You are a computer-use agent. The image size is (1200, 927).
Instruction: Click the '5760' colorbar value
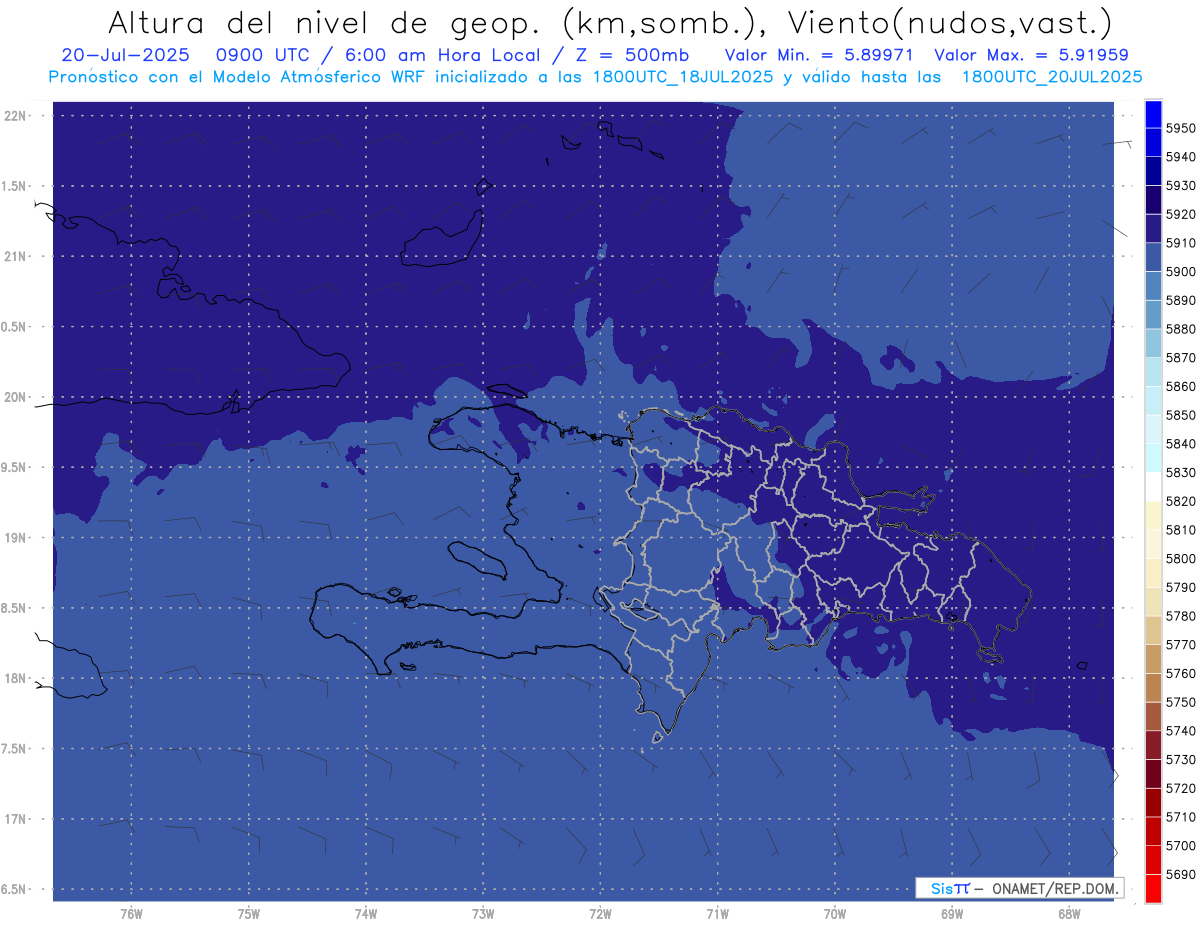coord(1181,673)
